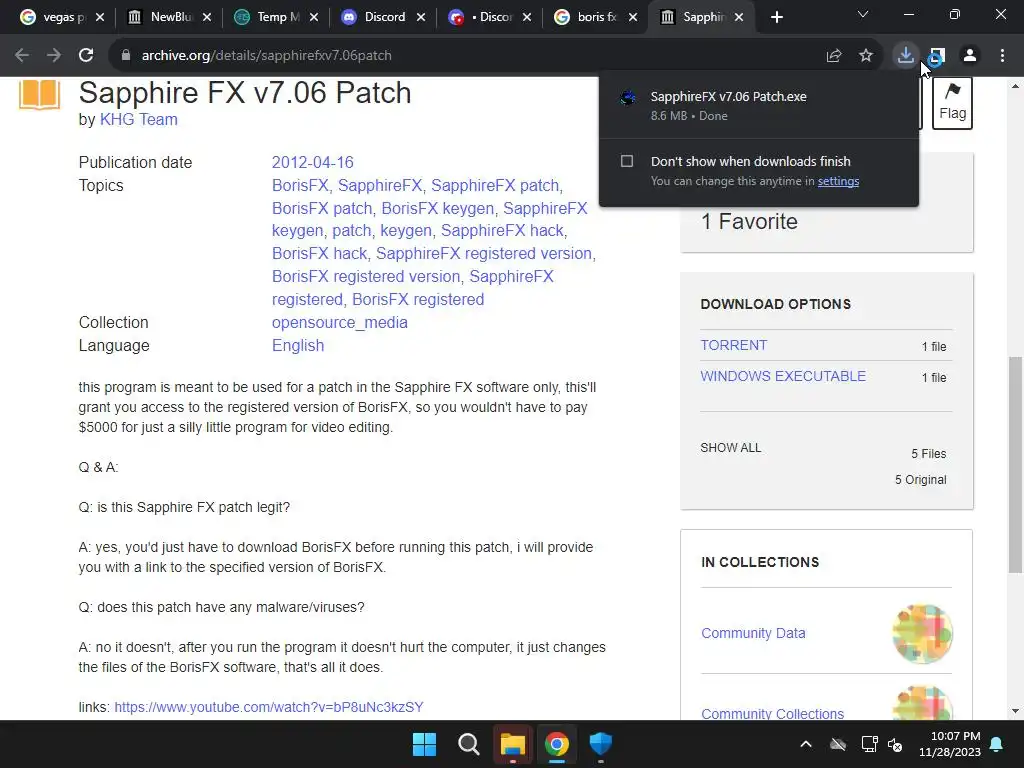Open the Chrome downloads icon
This screenshot has width=1024, height=768.
905,56
